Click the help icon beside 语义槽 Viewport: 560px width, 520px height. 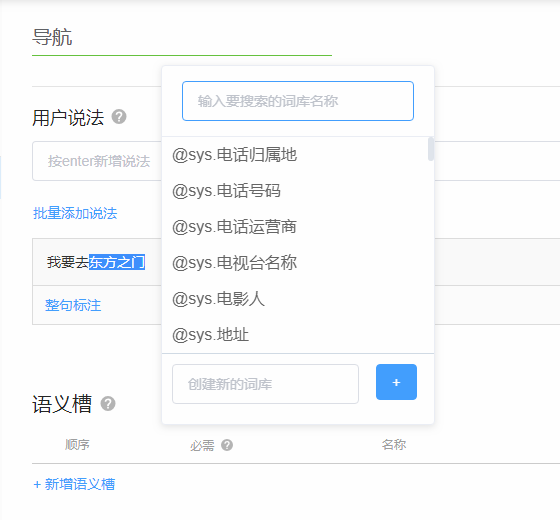[x=108, y=404]
